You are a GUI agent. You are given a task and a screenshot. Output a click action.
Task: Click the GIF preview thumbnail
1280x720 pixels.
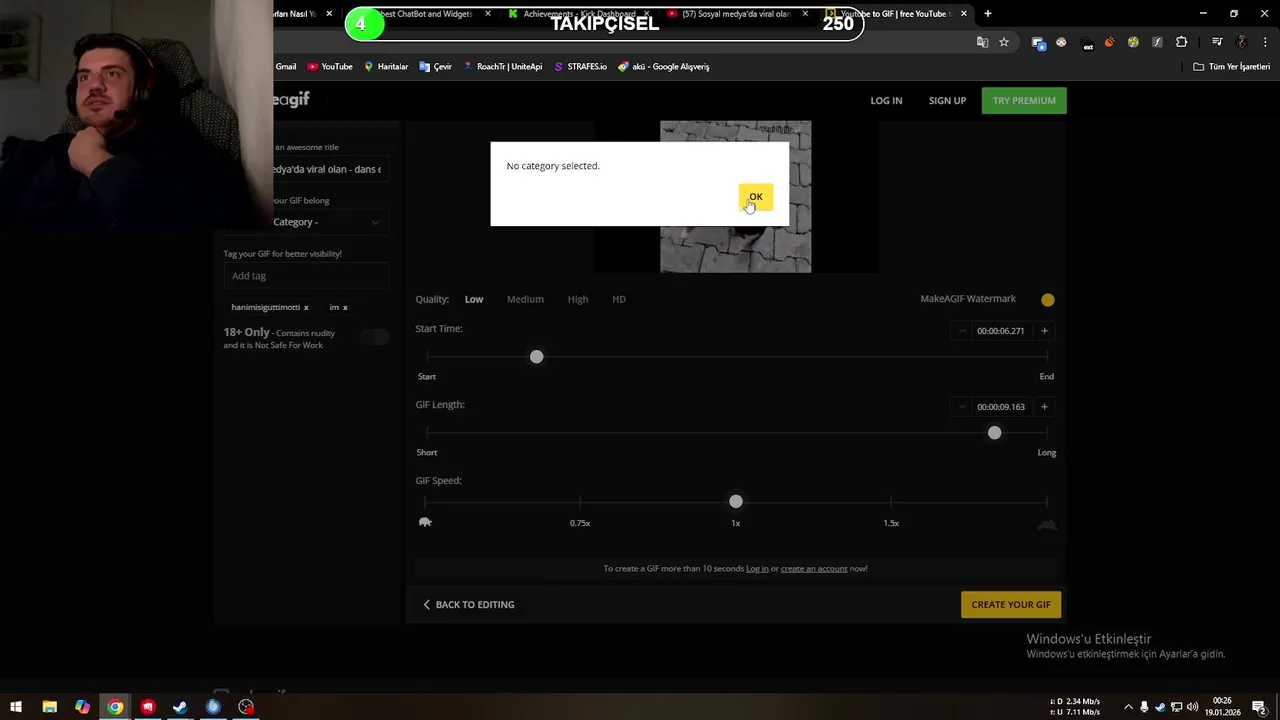(x=736, y=197)
